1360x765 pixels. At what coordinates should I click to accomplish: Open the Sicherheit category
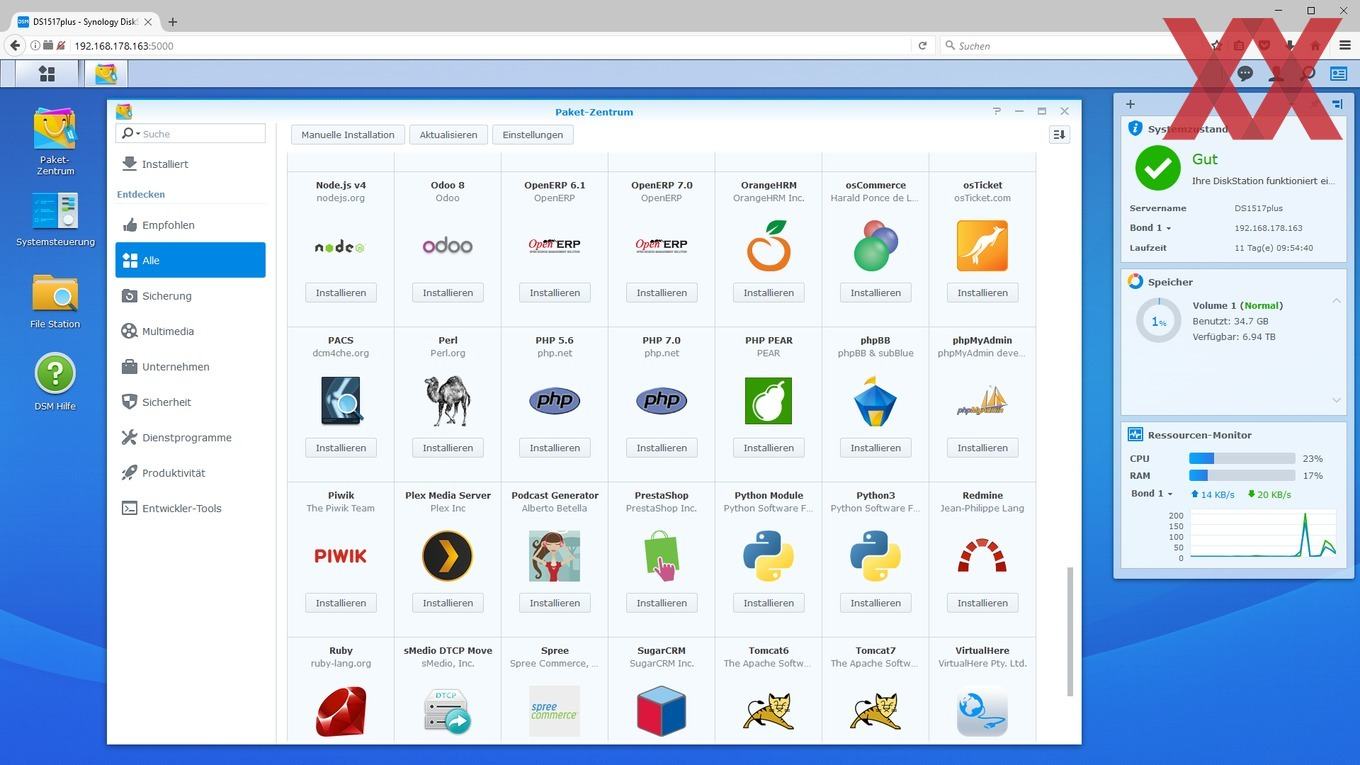tap(190, 402)
